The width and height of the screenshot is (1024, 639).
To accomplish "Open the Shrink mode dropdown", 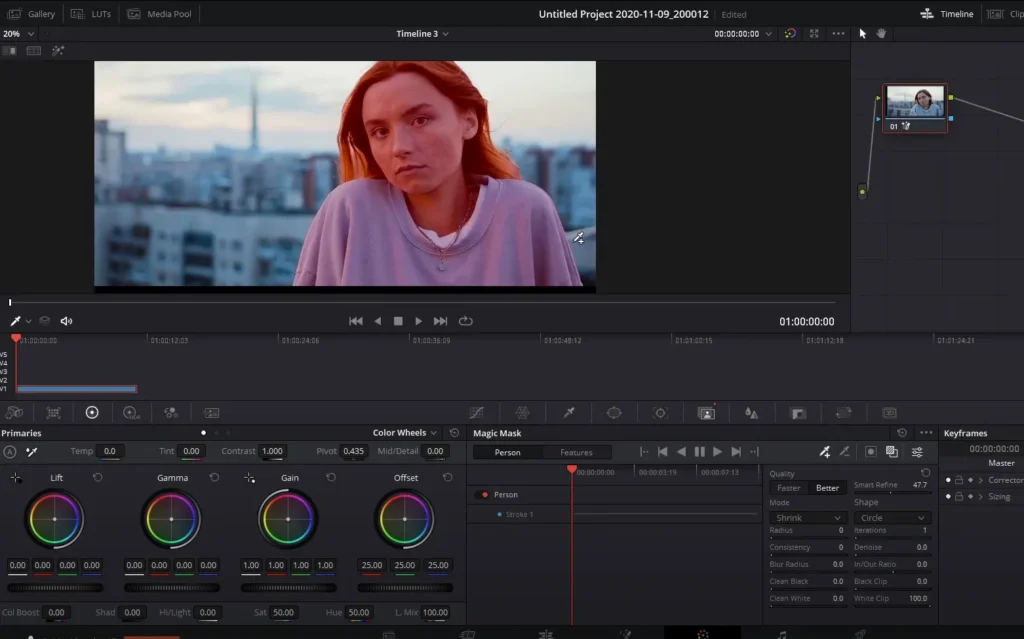I will (808, 518).
